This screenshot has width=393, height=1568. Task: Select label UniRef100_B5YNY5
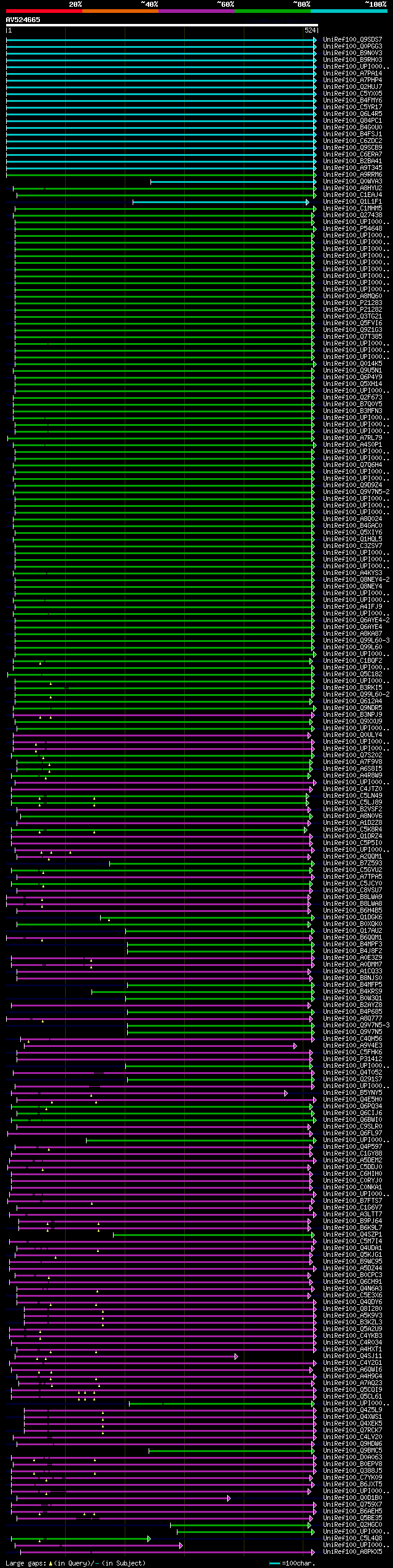click(x=352, y=1093)
